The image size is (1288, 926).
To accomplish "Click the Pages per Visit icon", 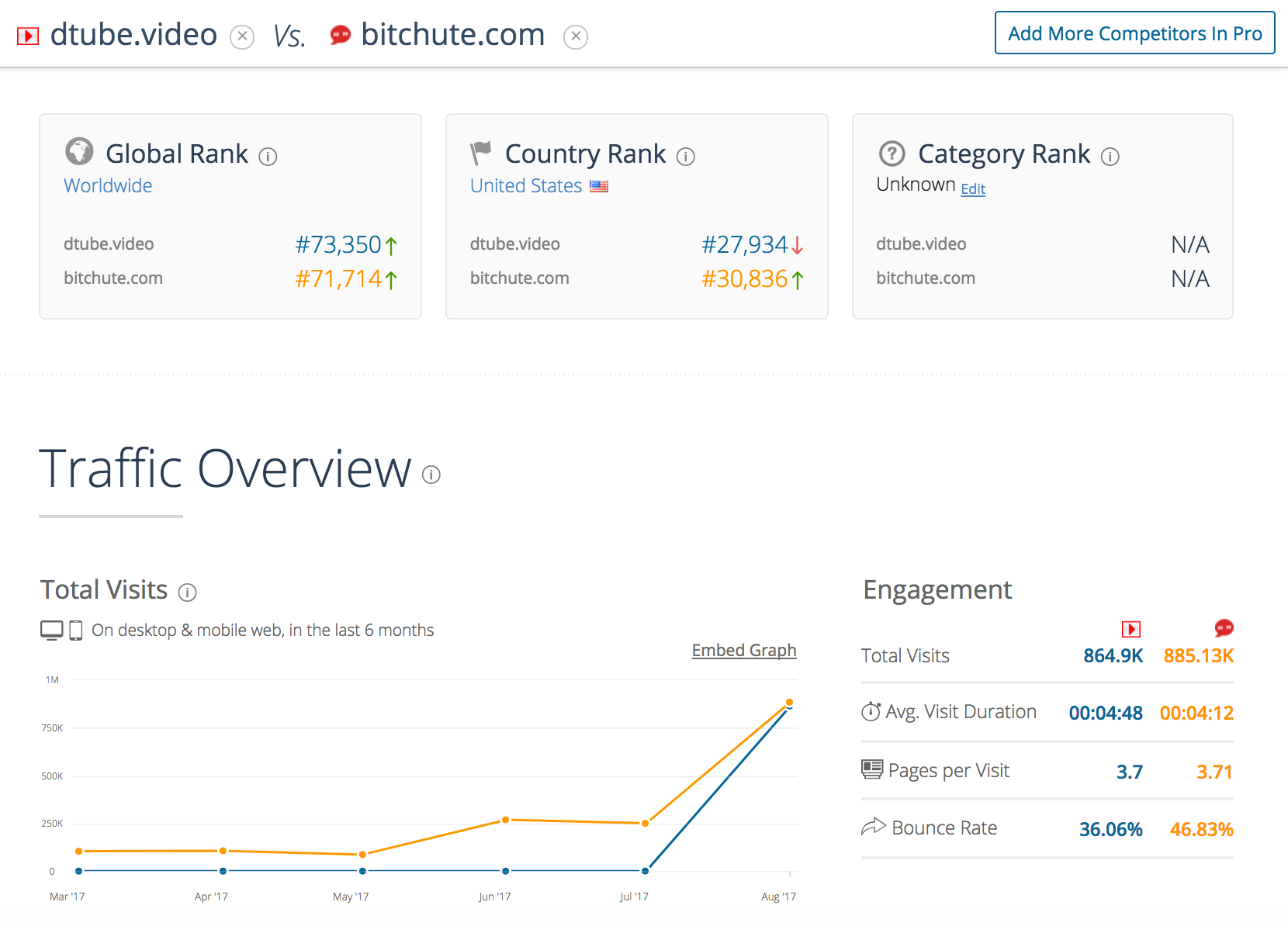I will point(872,769).
